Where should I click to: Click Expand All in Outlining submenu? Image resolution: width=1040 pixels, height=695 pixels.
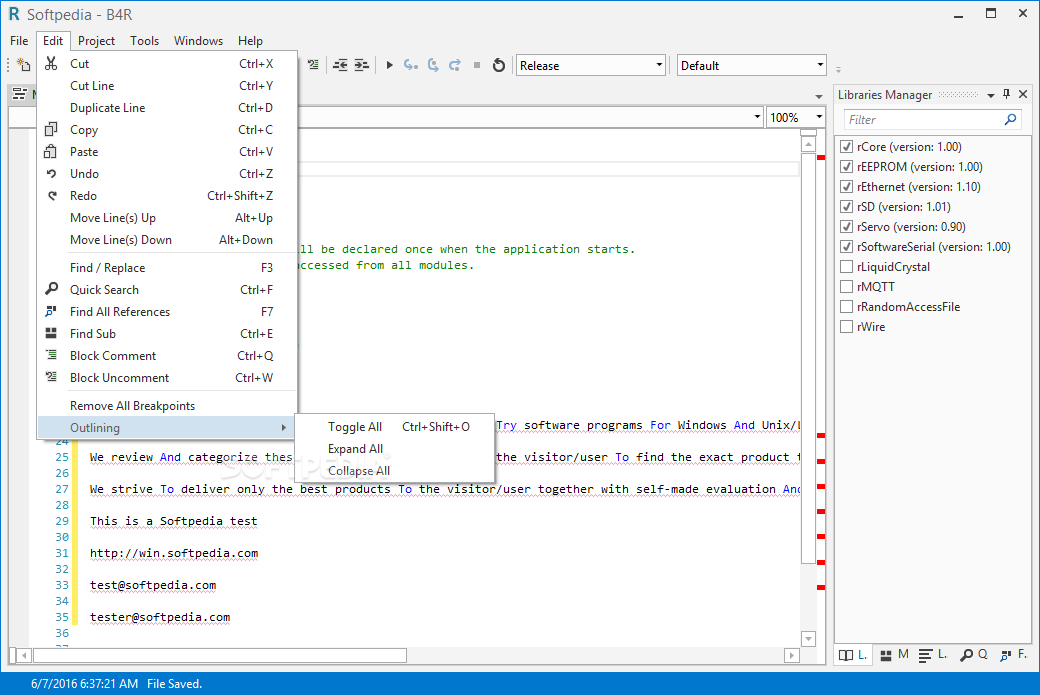(395, 449)
